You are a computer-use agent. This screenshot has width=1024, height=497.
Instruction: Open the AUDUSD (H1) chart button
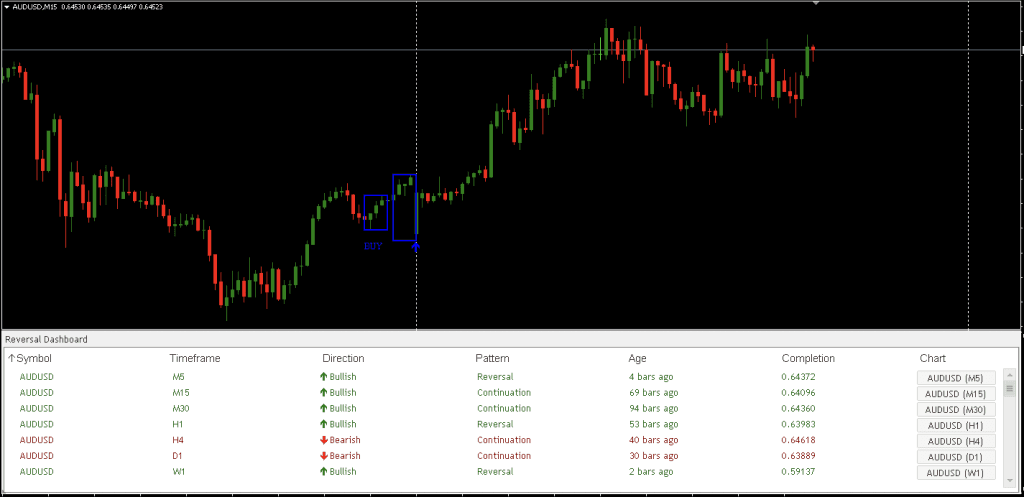[956, 425]
